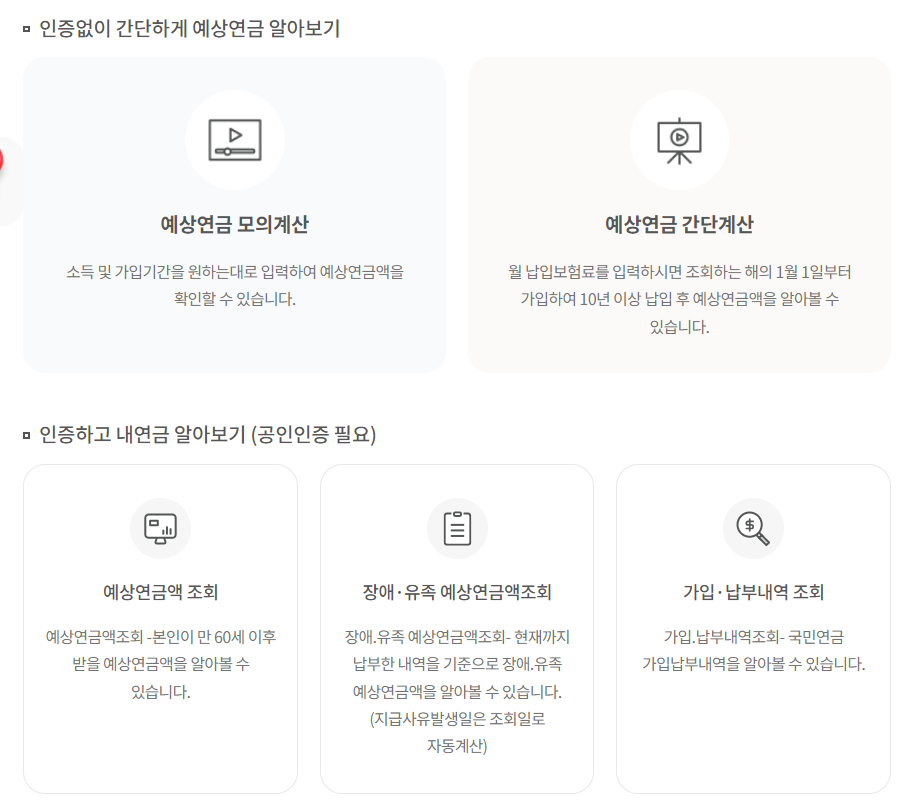Select the clipboard icon for 장애·유족 예상연금액조회
Screen dimensions: 912x805
coord(457,529)
